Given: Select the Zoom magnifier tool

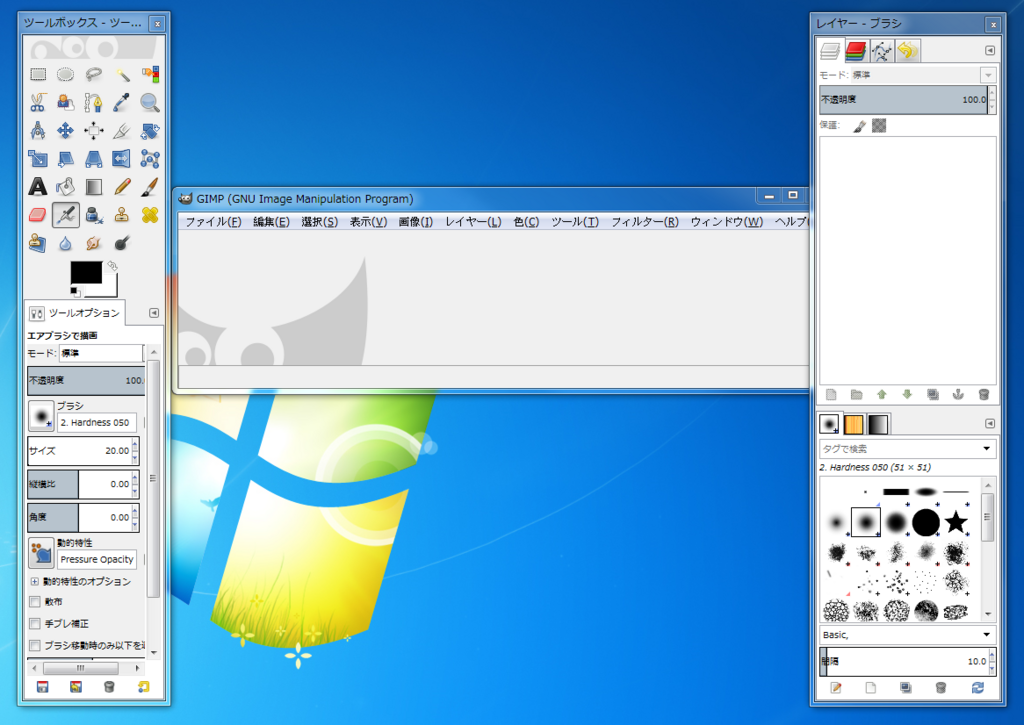Looking at the screenshot, I should [x=150, y=103].
